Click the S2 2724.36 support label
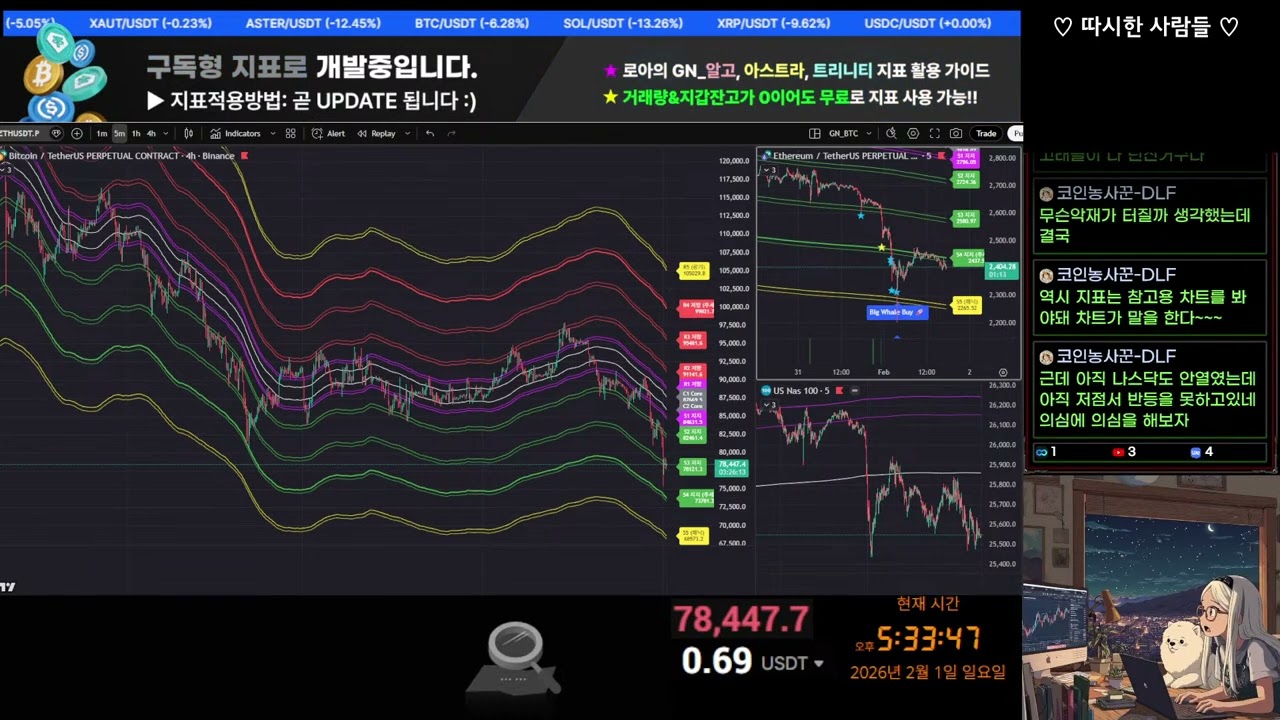This screenshot has height=720, width=1280. click(965, 179)
